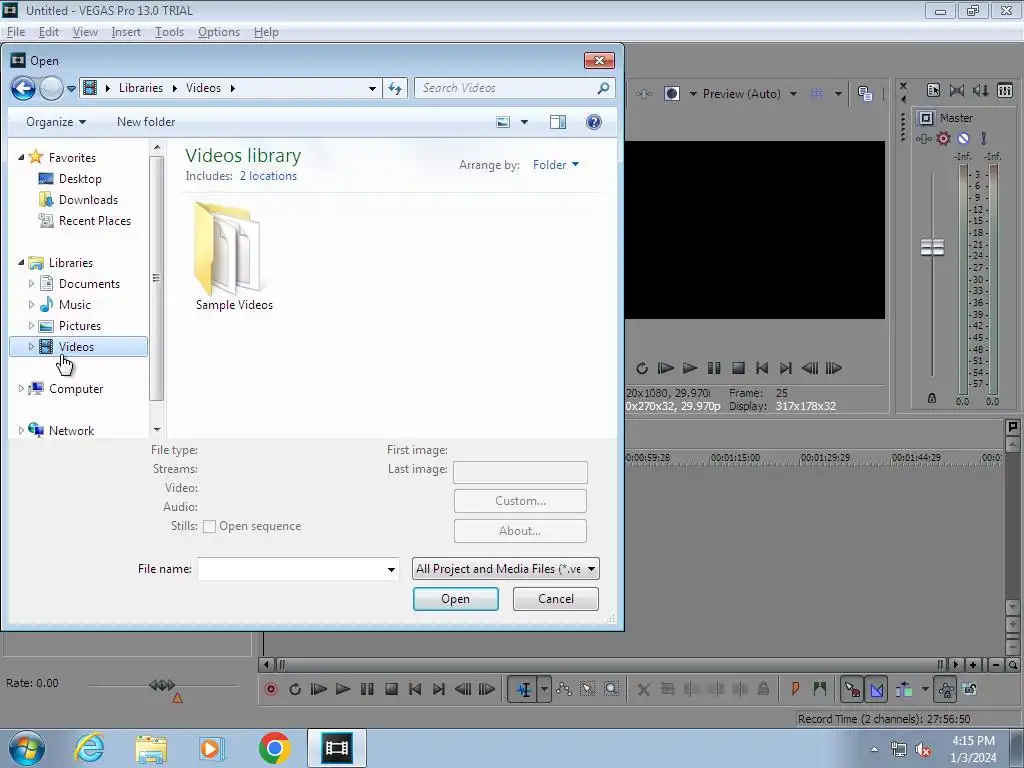This screenshot has height=768, width=1024.
Task: Select the Selection Edit tool
Action: tap(588, 689)
